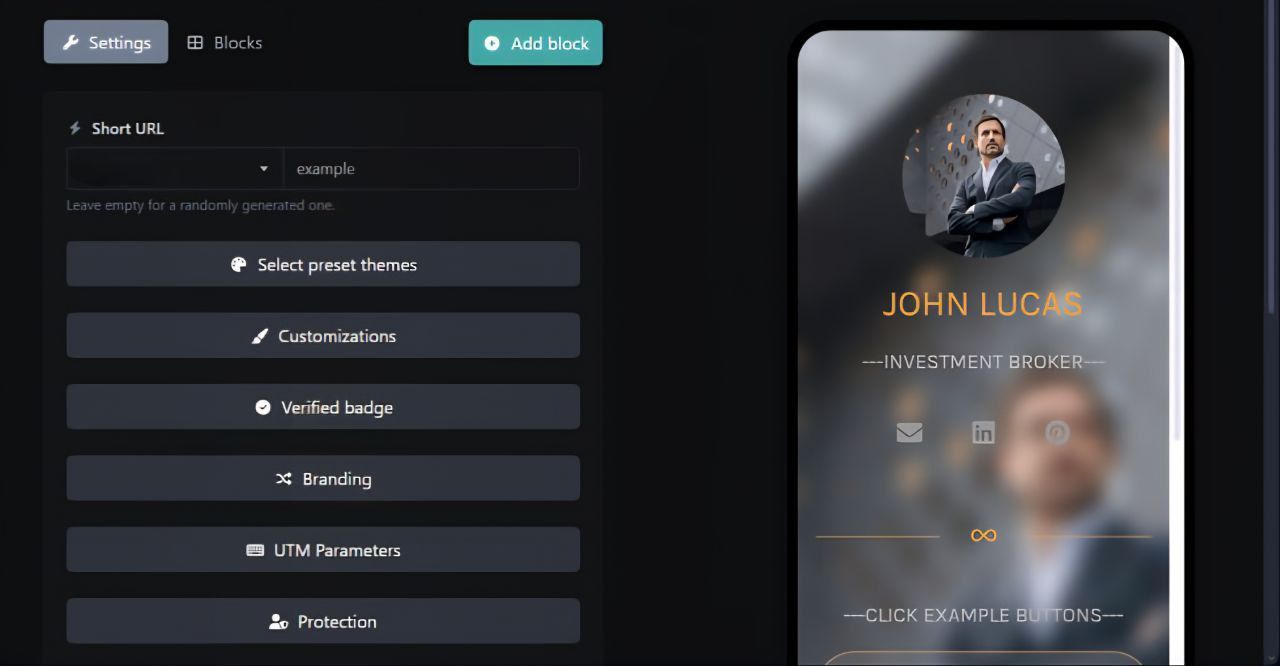
Task: Switch to the Blocks tab
Action: pos(225,43)
